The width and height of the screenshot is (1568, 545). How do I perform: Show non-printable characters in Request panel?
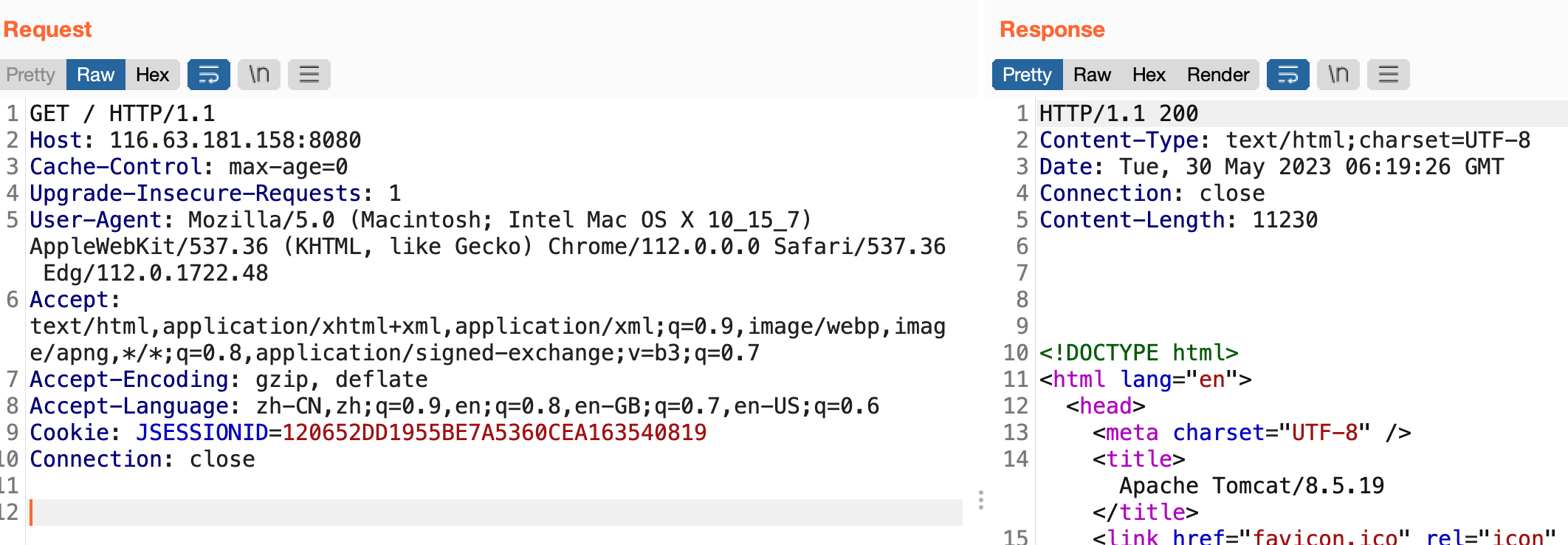tap(259, 75)
